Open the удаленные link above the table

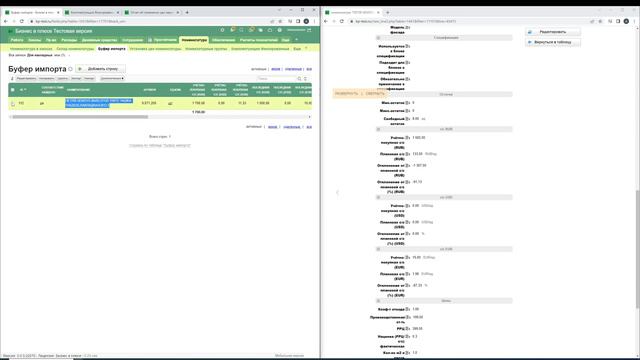point(293,69)
